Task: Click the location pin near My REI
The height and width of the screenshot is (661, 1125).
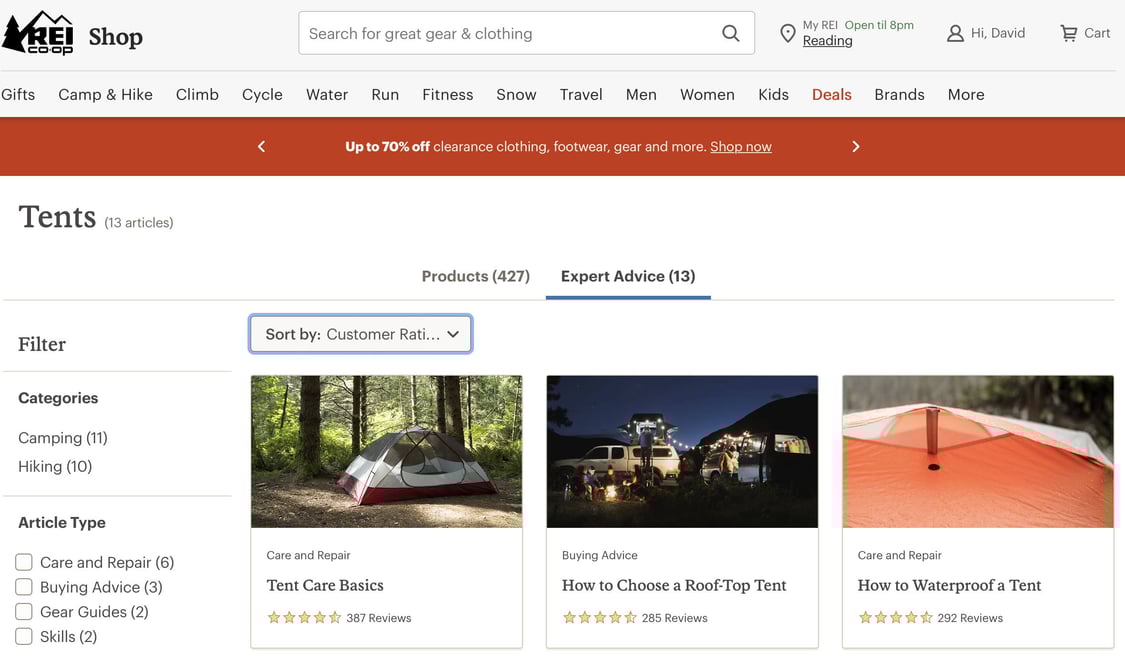Action: click(x=787, y=32)
